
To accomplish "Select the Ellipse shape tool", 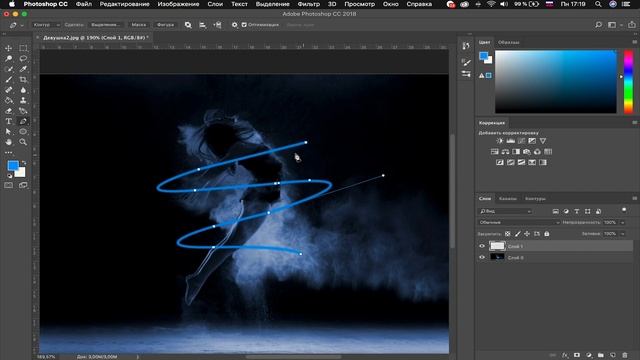I will (23, 132).
